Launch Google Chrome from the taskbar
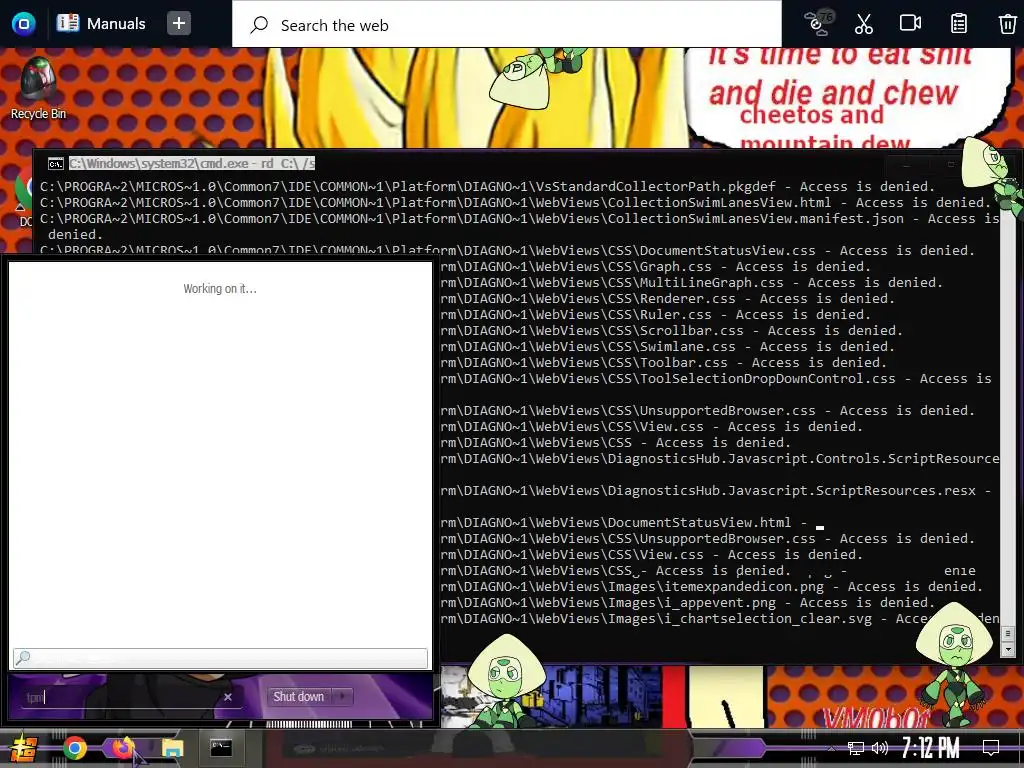The height and width of the screenshot is (768, 1024). click(74, 748)
